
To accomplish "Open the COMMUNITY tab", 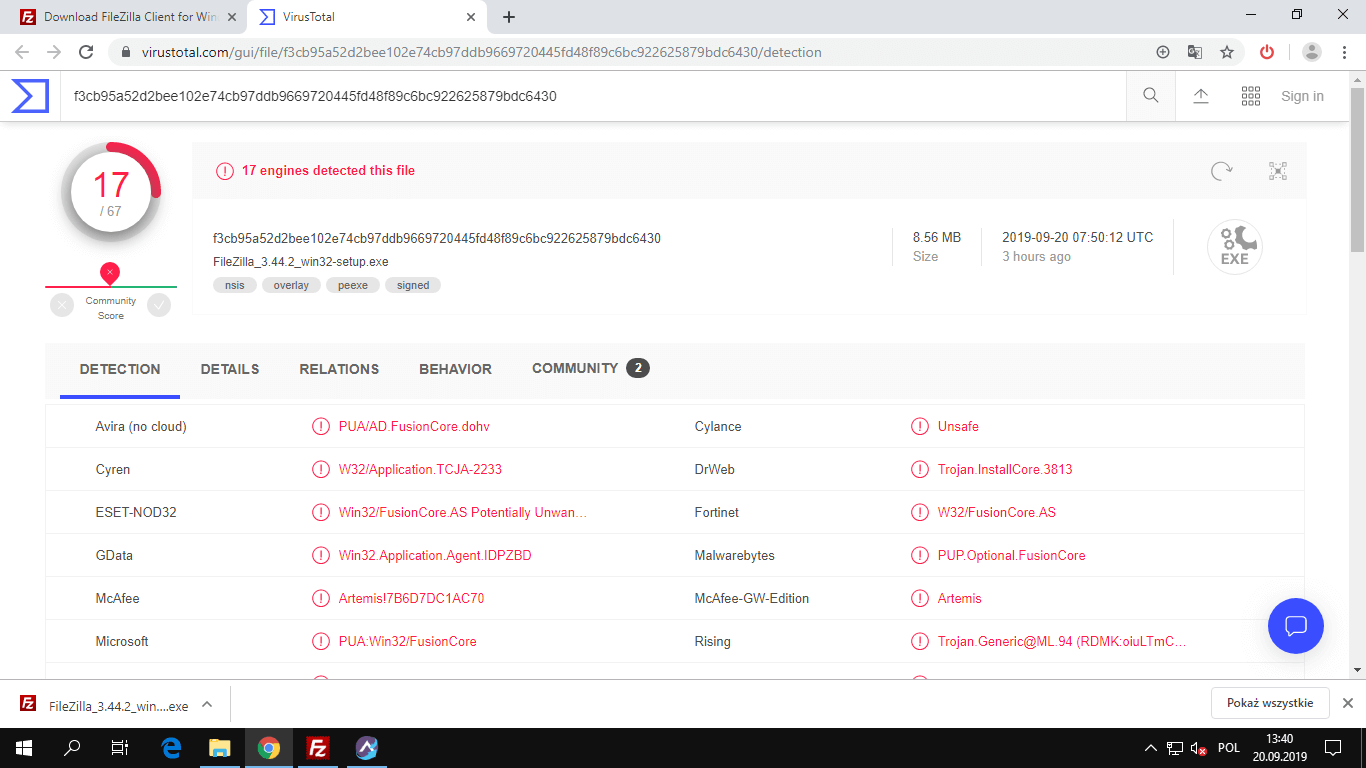I will [590, 369].
